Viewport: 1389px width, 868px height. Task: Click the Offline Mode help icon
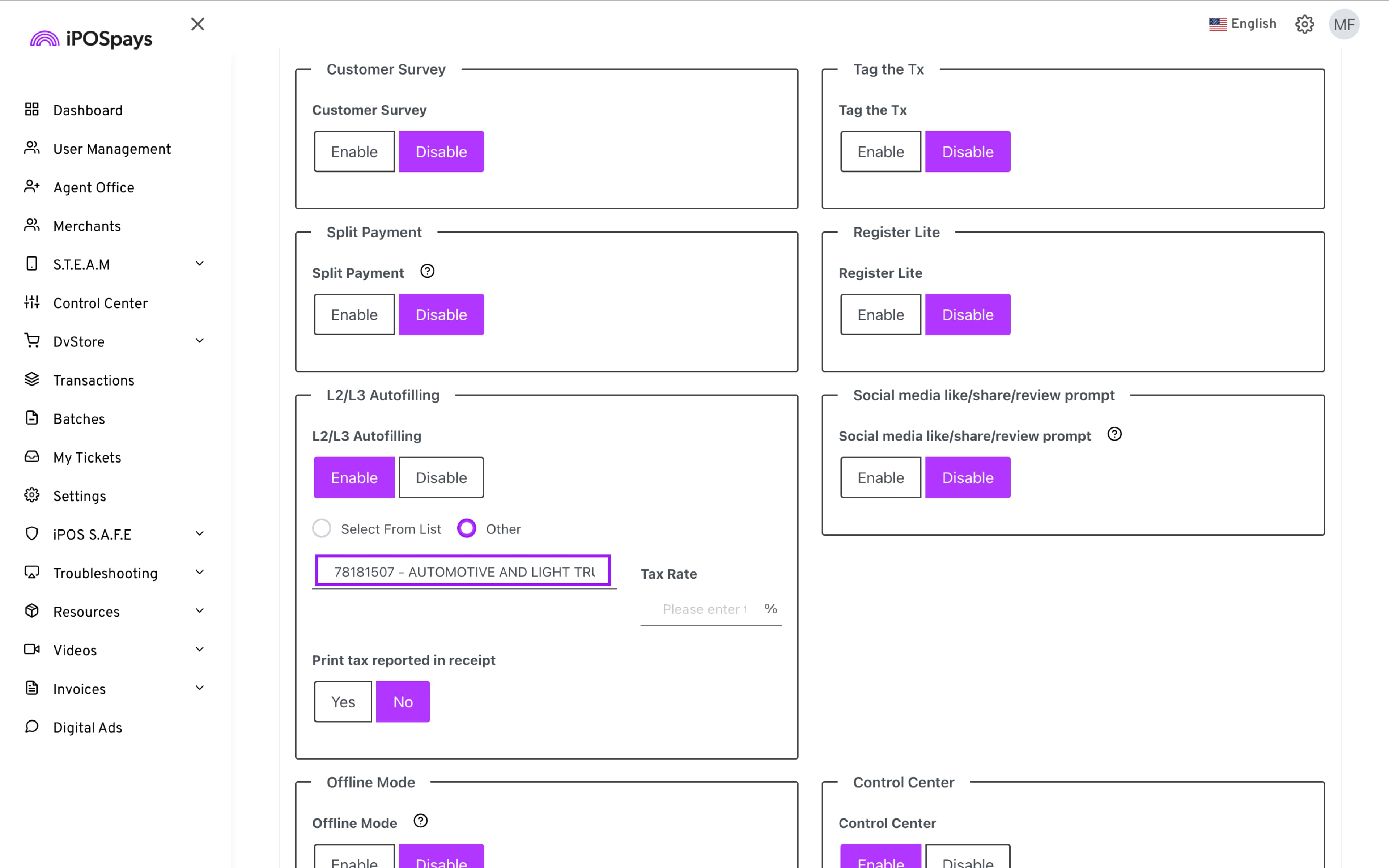coord(420,821)
